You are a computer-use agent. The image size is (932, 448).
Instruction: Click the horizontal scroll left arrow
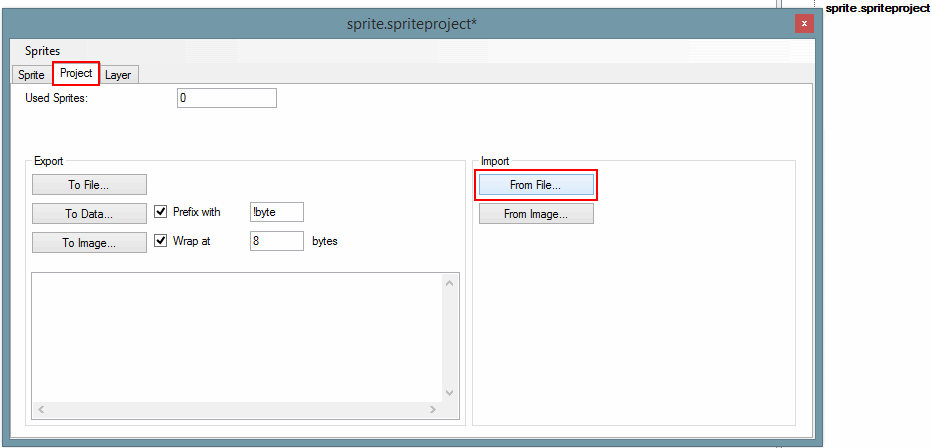point(41,410)
